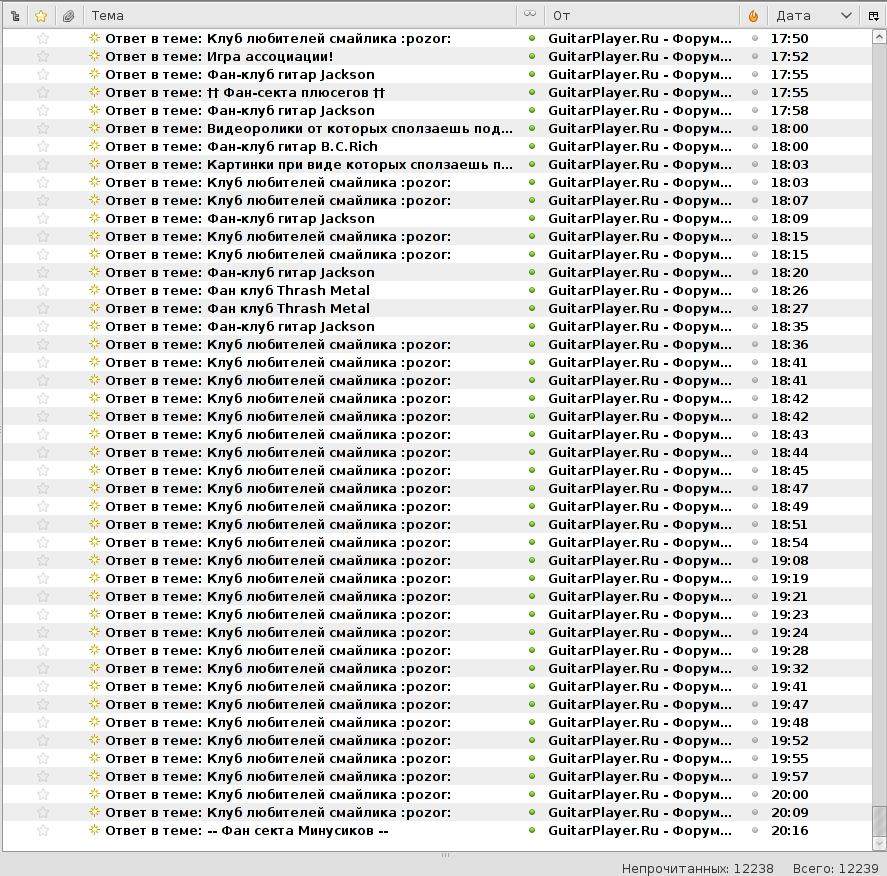Sort by the Дата column arrow
This screenshot has height=876, width=887.
click(x=846, y=16)
